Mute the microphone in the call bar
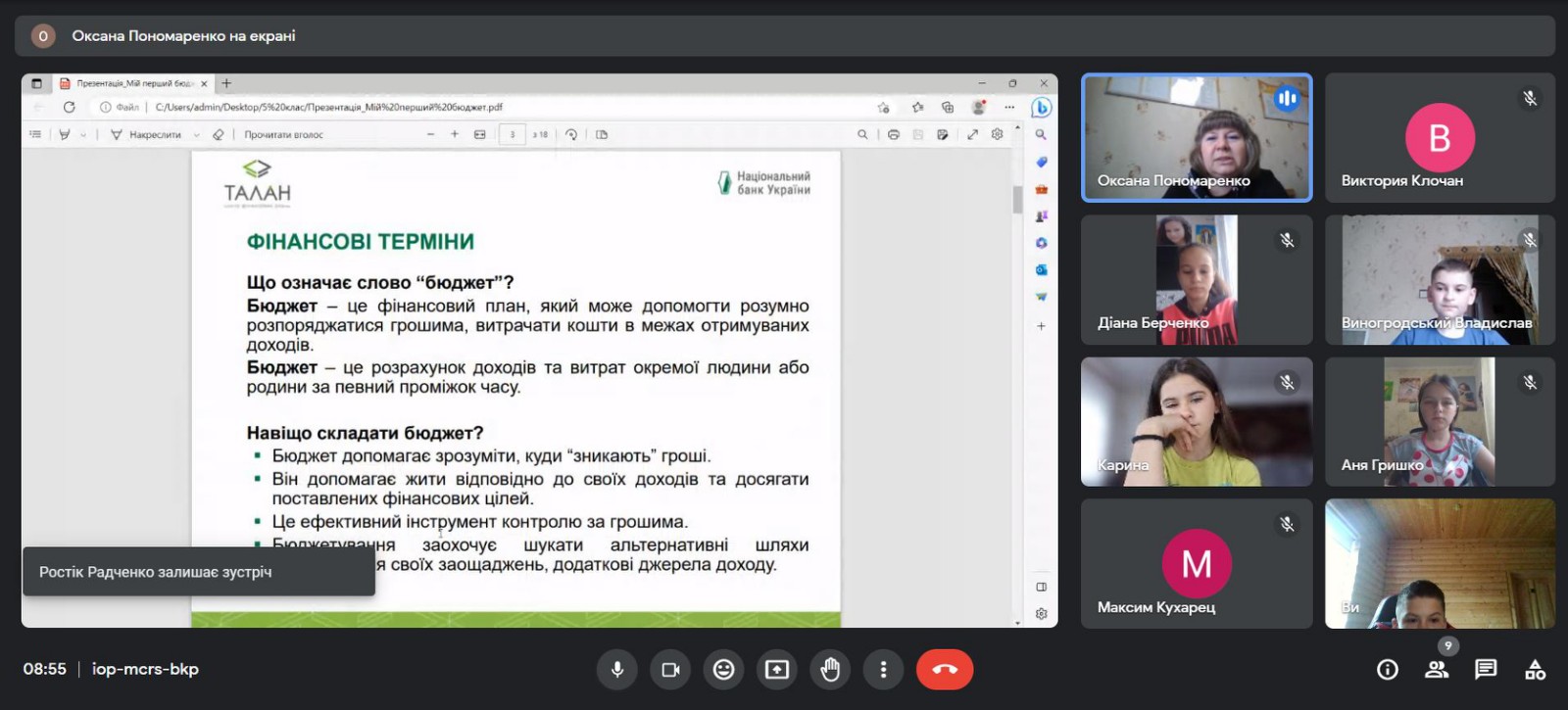Screen dimensions: 1568x710 click(x=617, y=670)
